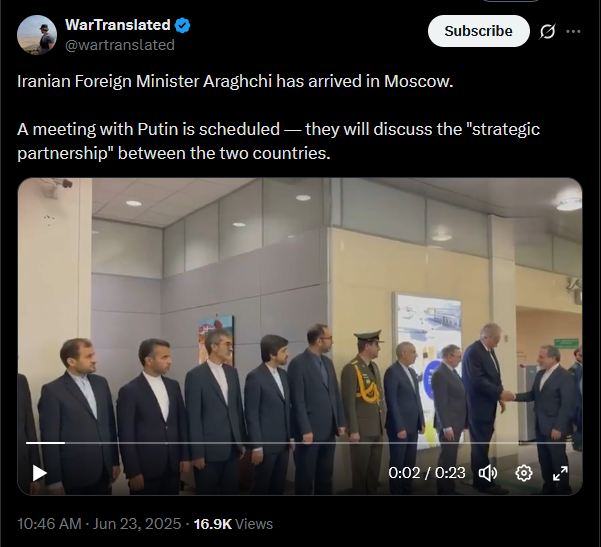This screenshot has height=547, width=601.
Task: Mute the video with the speaker icon
Action: pyautogui.click(x=488, y=473)
